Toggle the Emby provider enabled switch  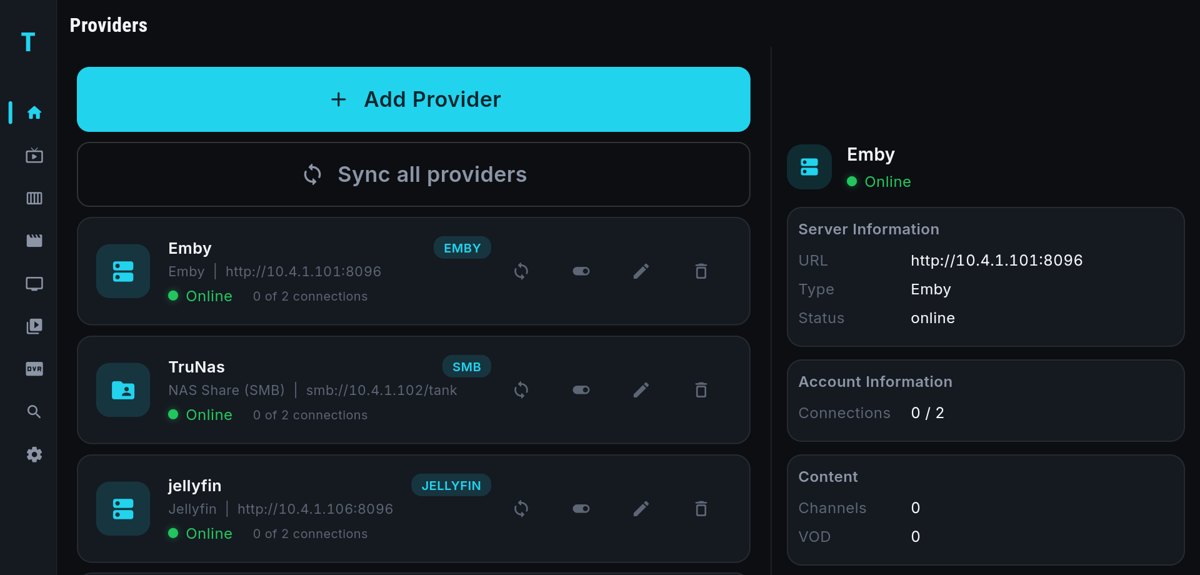pyautogui.click(x=581, y=271)
